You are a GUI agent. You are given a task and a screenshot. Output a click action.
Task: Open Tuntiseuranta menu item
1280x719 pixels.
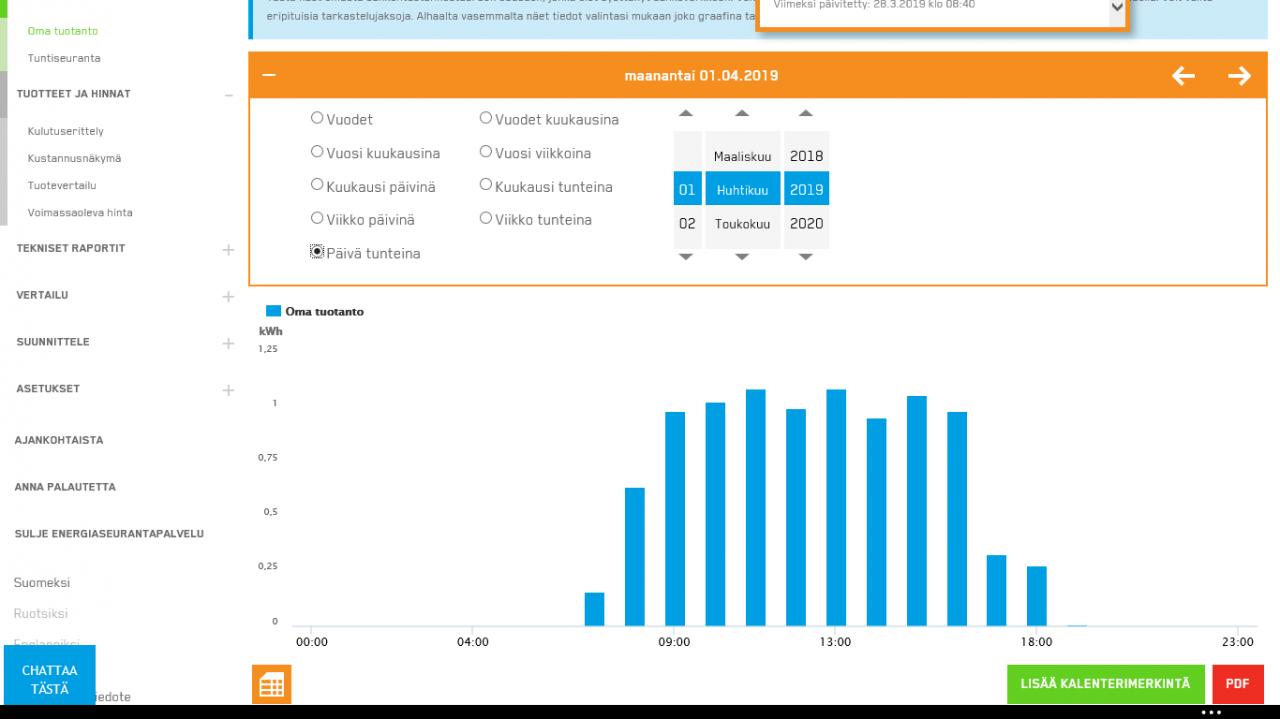tap(64, 58)
